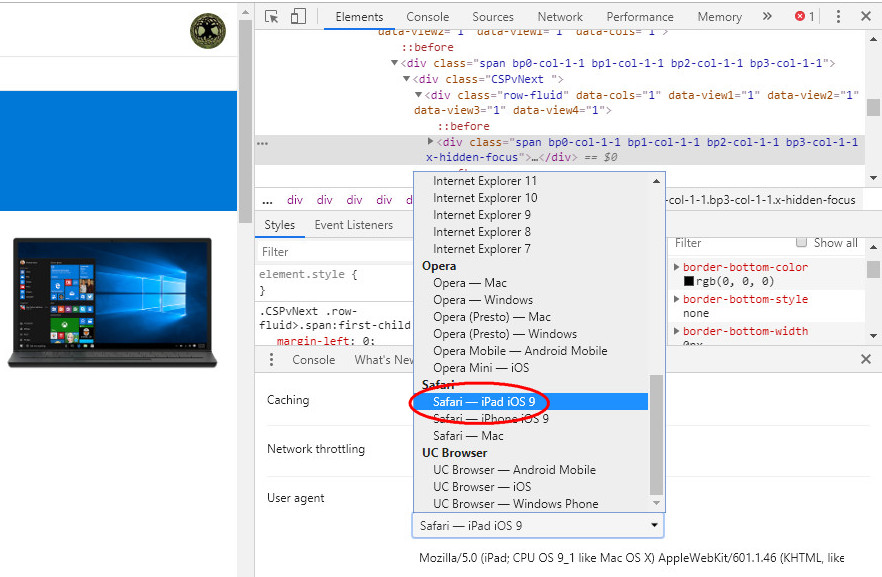Screen dimensions: 882x577
Task: Select the Event Listeners sub-tab
Action: 353,225
